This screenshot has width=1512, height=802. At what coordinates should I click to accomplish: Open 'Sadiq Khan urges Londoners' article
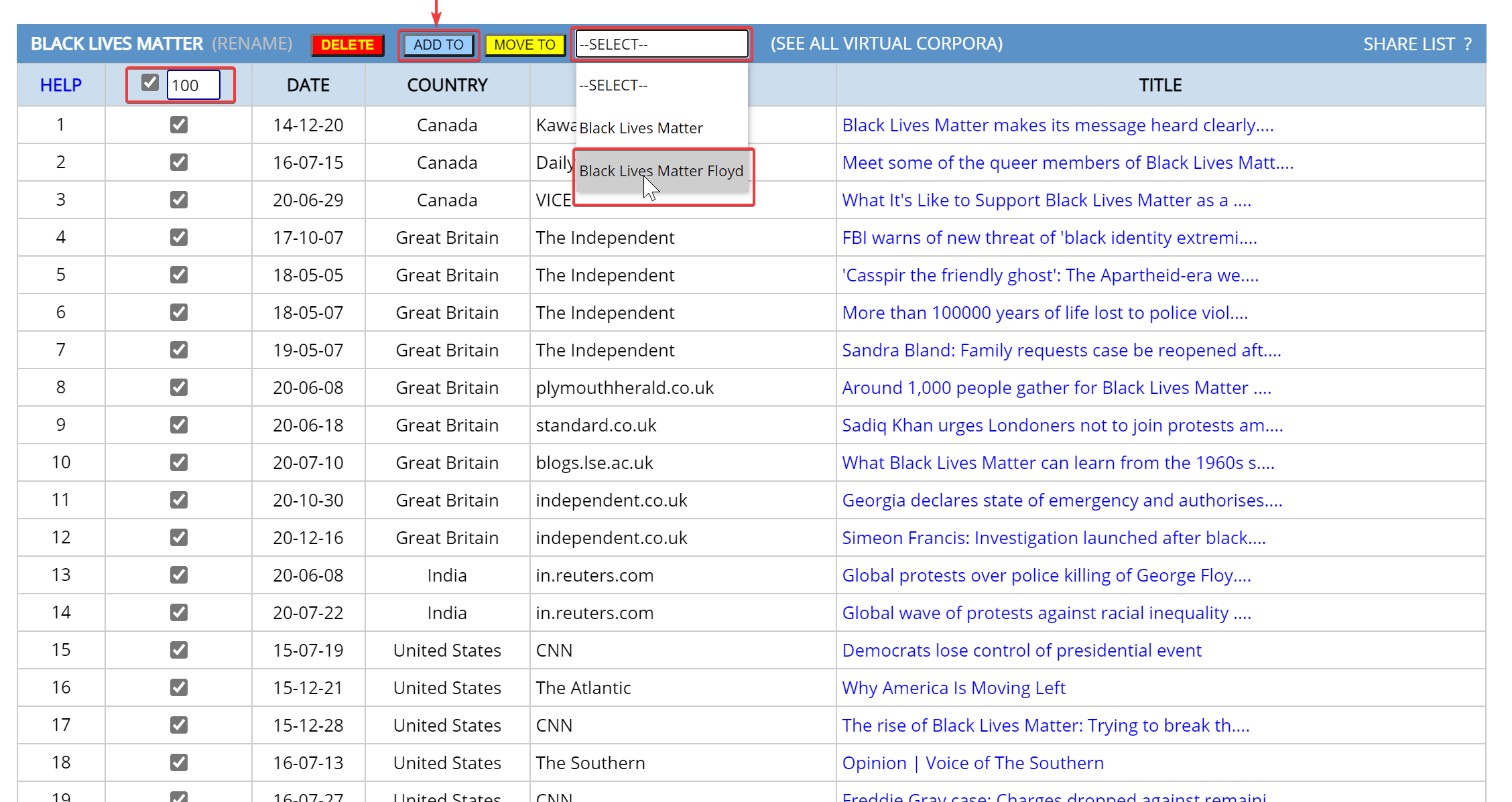click(1062, 425)
